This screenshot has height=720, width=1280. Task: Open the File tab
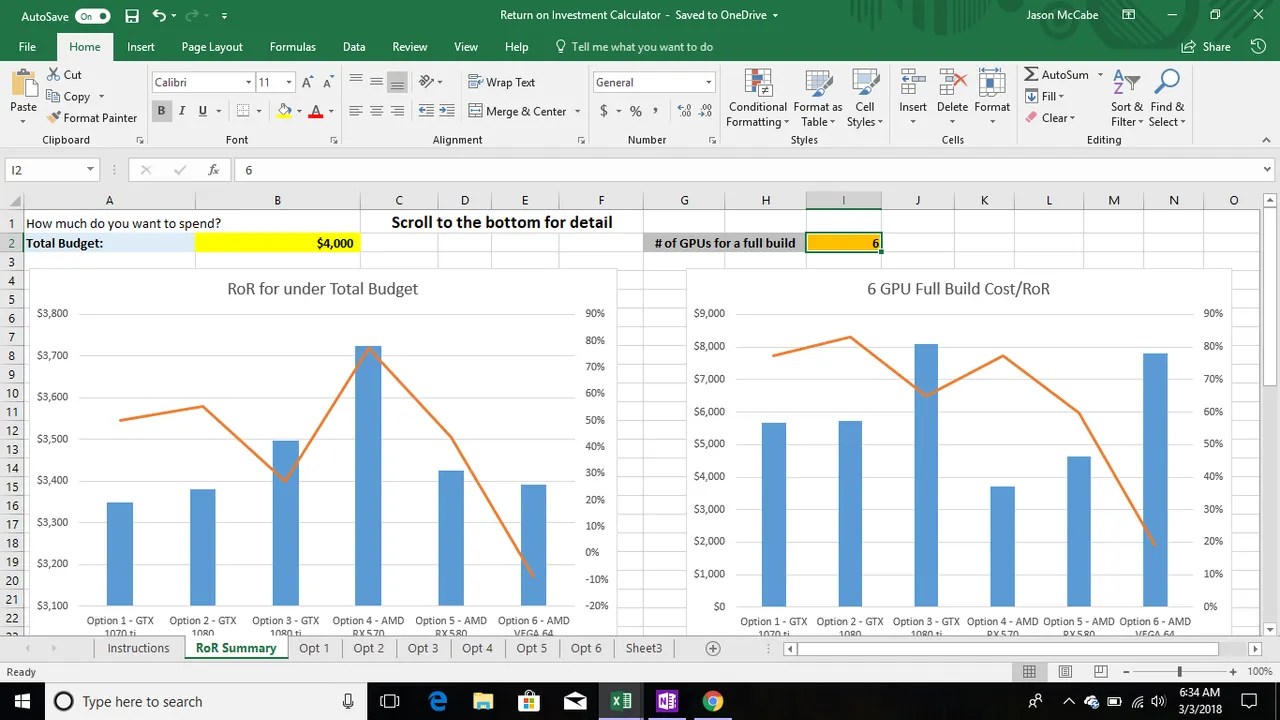(x=27, y=47)
